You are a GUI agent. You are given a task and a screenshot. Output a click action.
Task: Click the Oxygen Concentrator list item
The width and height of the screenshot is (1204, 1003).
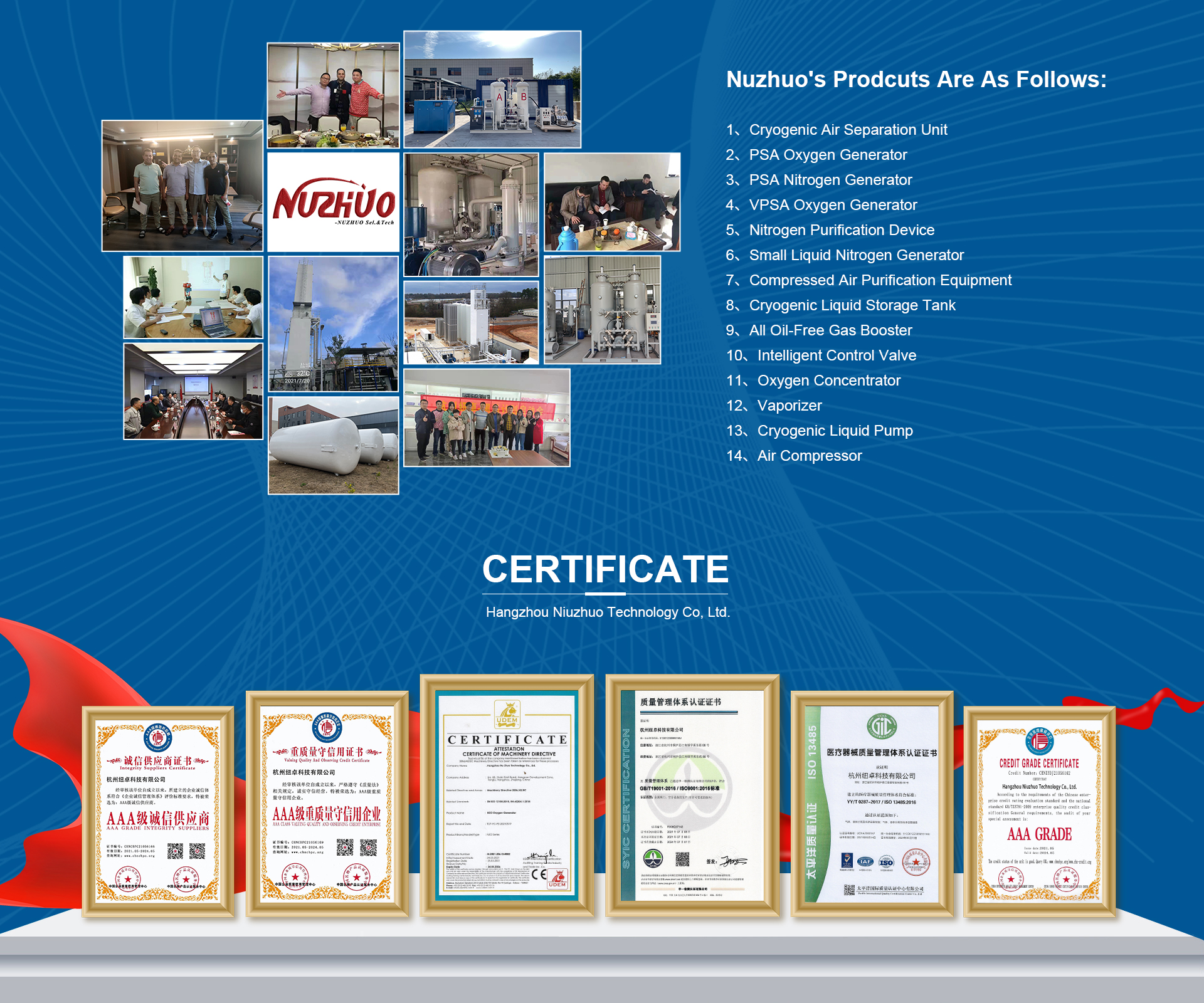coord(828,381)
